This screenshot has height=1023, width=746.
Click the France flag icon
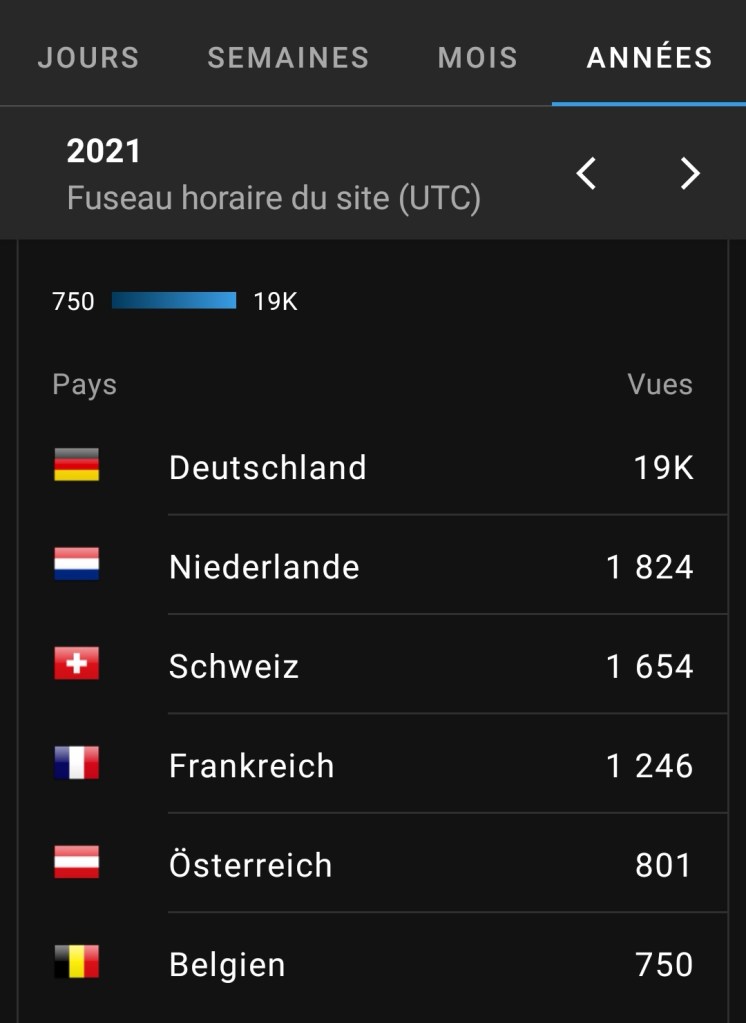click(77, 764)
